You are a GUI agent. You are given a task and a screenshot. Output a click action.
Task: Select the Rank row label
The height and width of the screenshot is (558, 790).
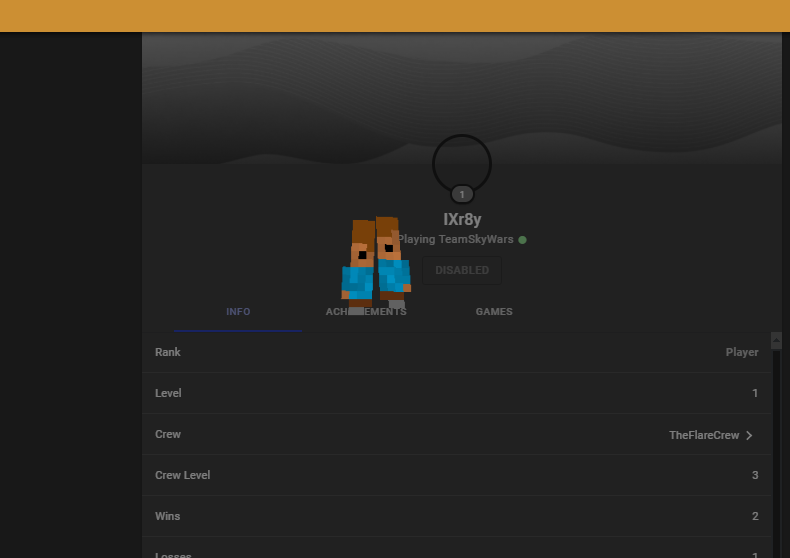(x=168, y=352)
